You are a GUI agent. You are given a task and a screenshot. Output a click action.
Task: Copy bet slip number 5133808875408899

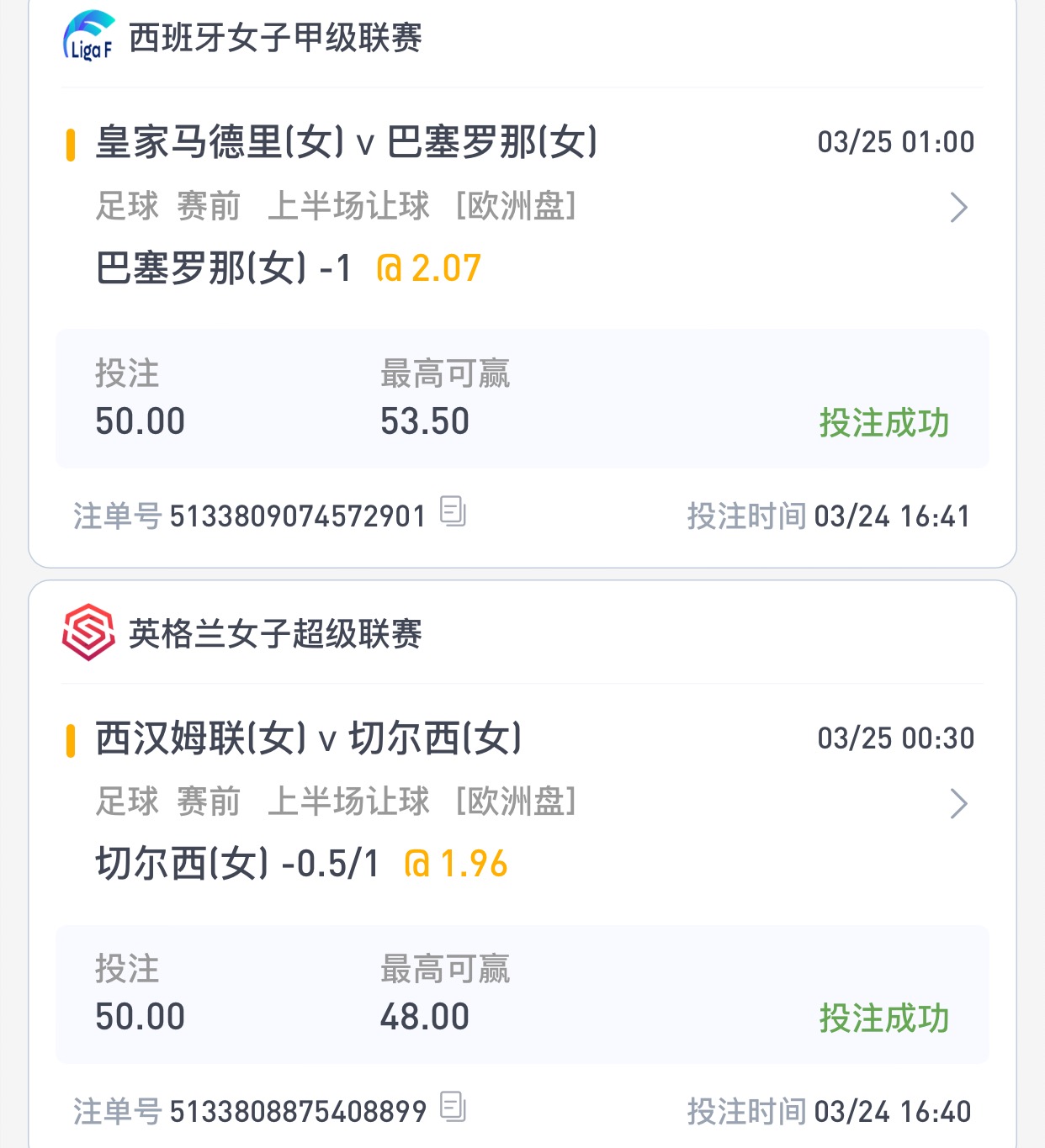pyautogui.click(x=453, y=1107)
